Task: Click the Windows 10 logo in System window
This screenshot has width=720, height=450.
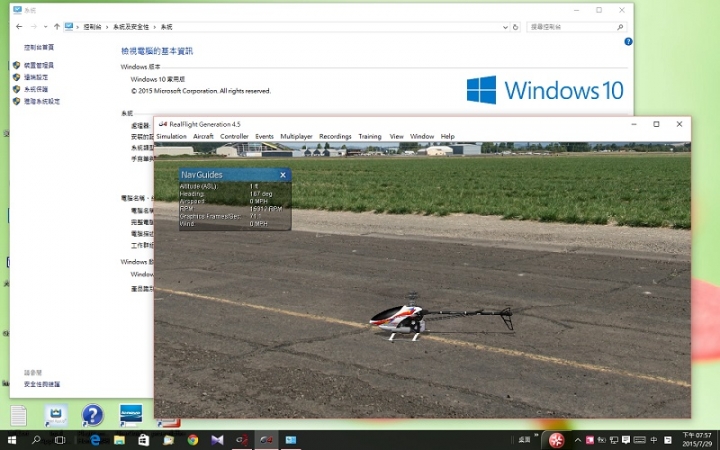Action: [545, 90]
